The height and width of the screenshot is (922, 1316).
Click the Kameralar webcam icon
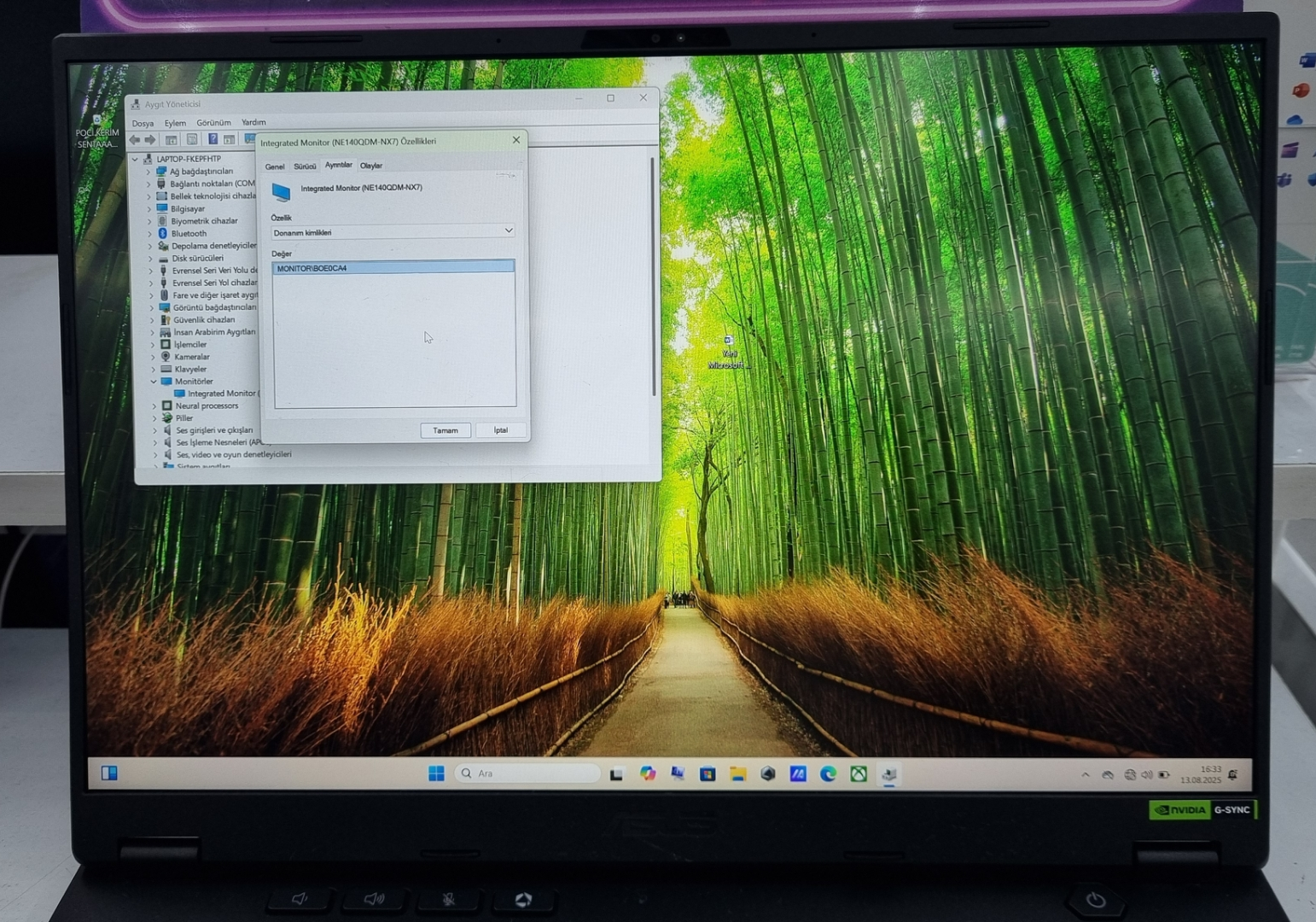click(x=166, y=357)
